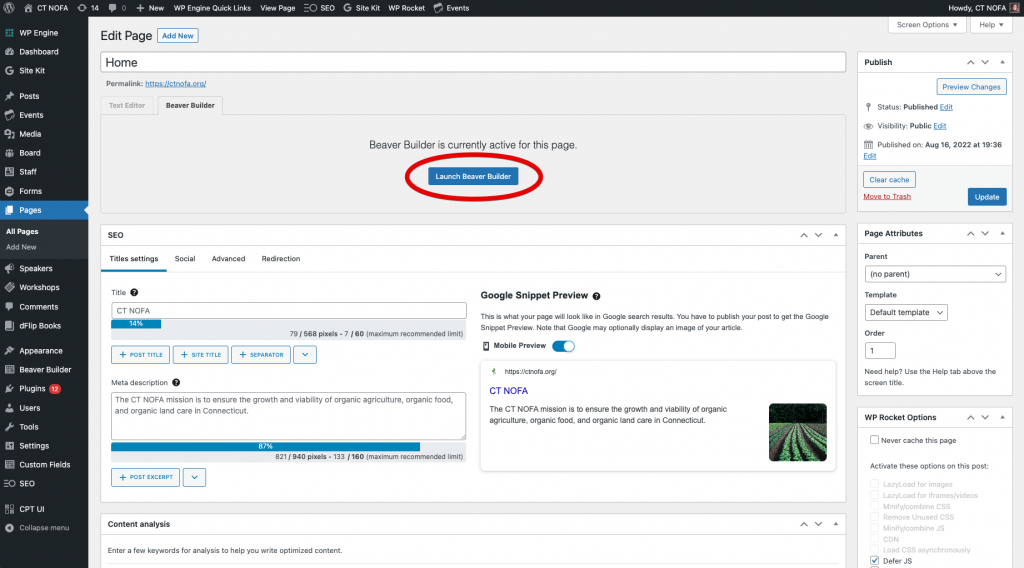This screenshot has width=1024, height=568.
Task: Open more title tags dropdown after Separator
Action: pyautogui.click(x=305, y=355)
